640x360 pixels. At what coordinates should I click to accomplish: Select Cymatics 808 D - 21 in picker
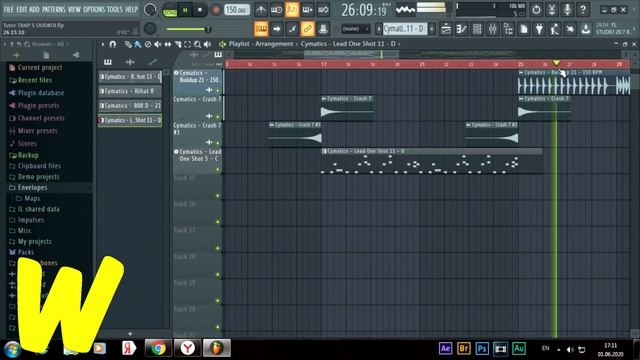pos(130,106)
